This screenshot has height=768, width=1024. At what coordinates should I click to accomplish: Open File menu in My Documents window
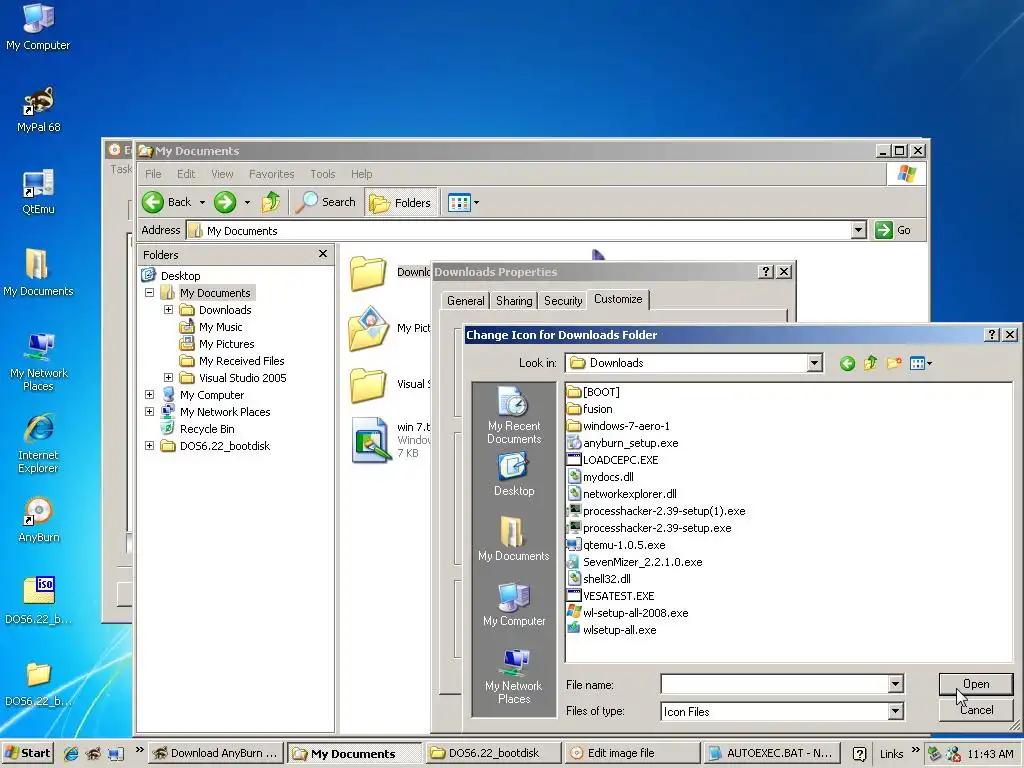coord(153,174)
